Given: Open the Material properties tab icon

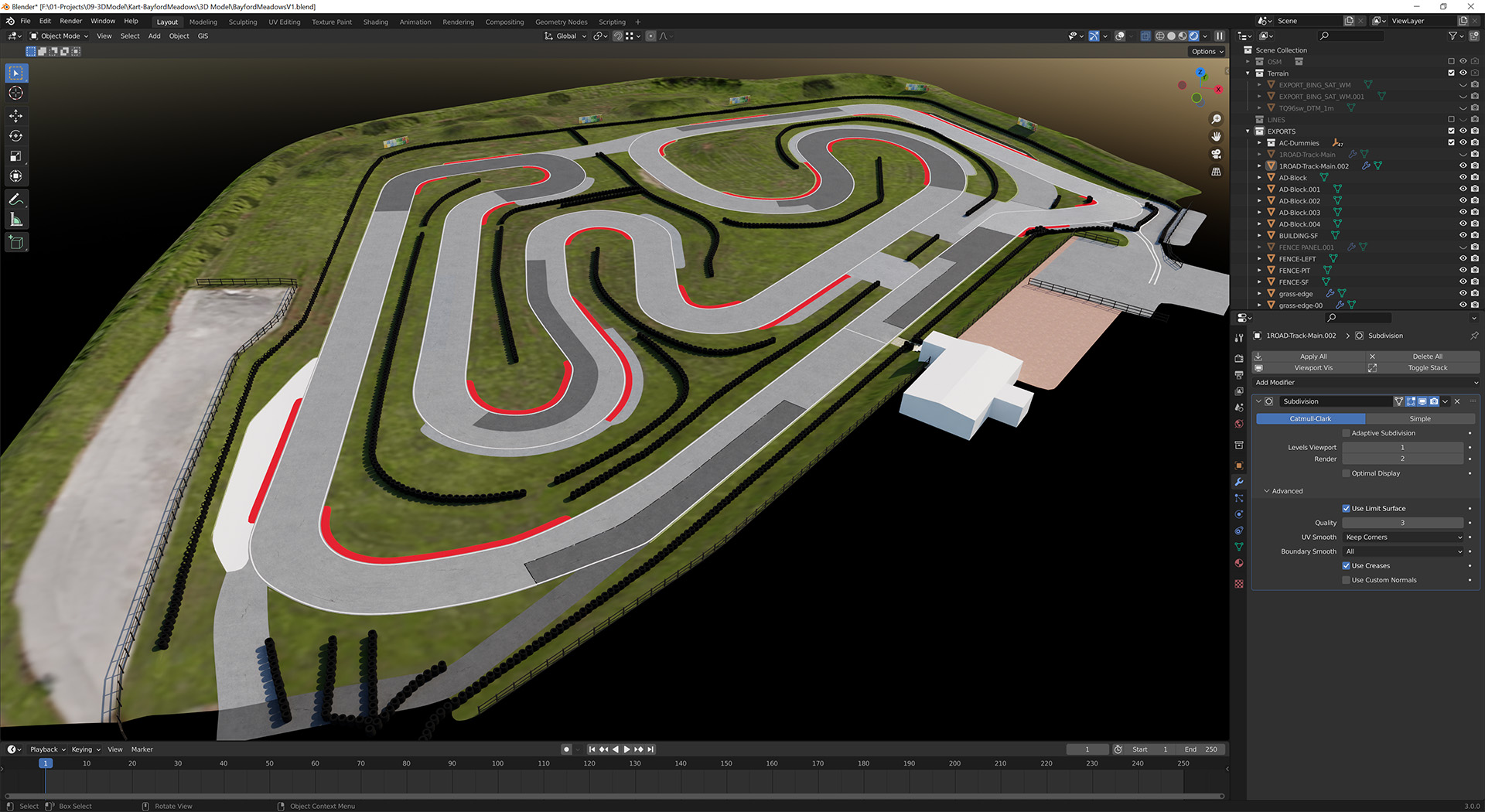Looking at the screenshot, I should click(x=1239, y=563).
